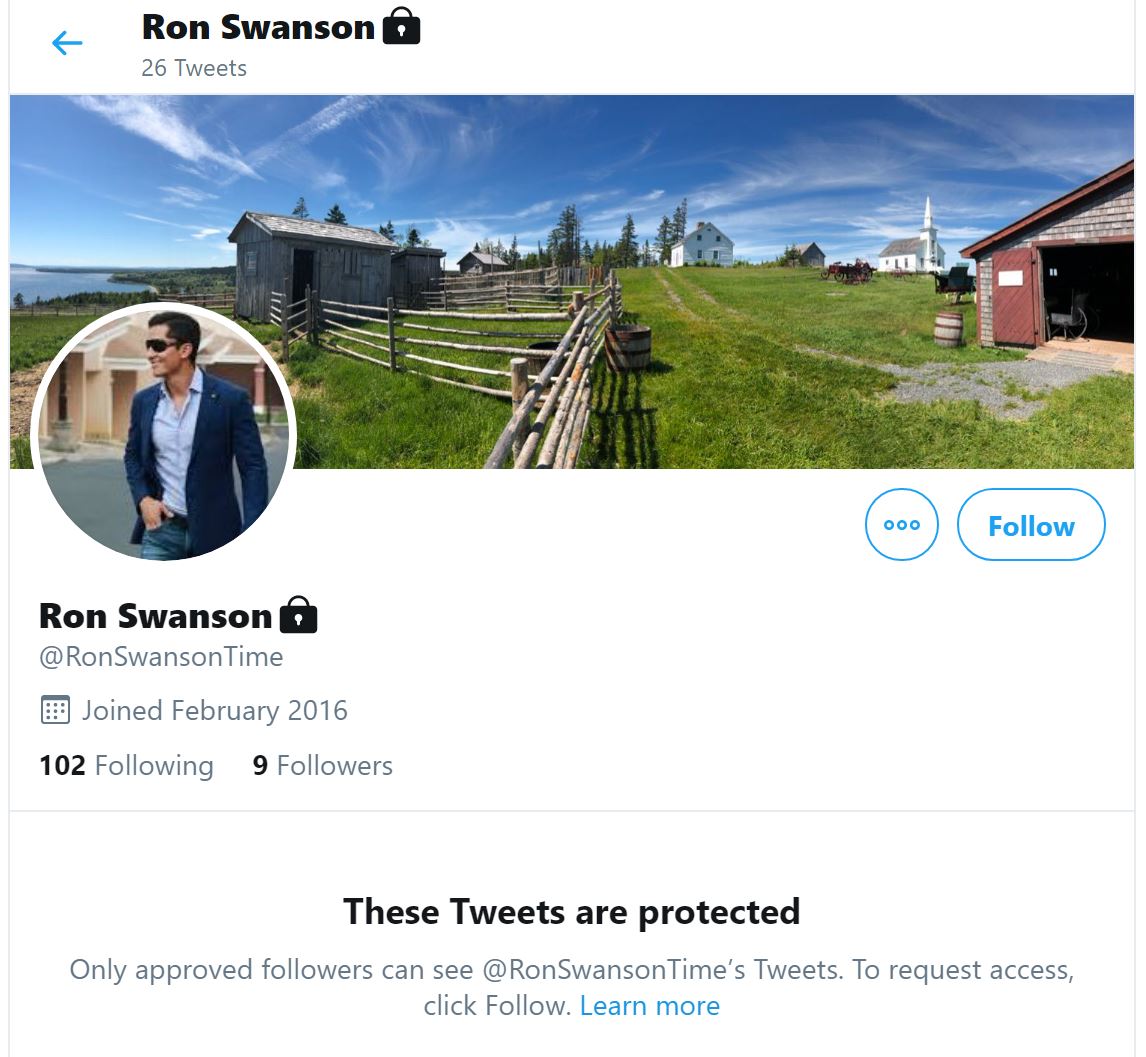1146x1057 pixels.
Task: Click the Ron Swanson title in top header
Action: click(258, 27)
